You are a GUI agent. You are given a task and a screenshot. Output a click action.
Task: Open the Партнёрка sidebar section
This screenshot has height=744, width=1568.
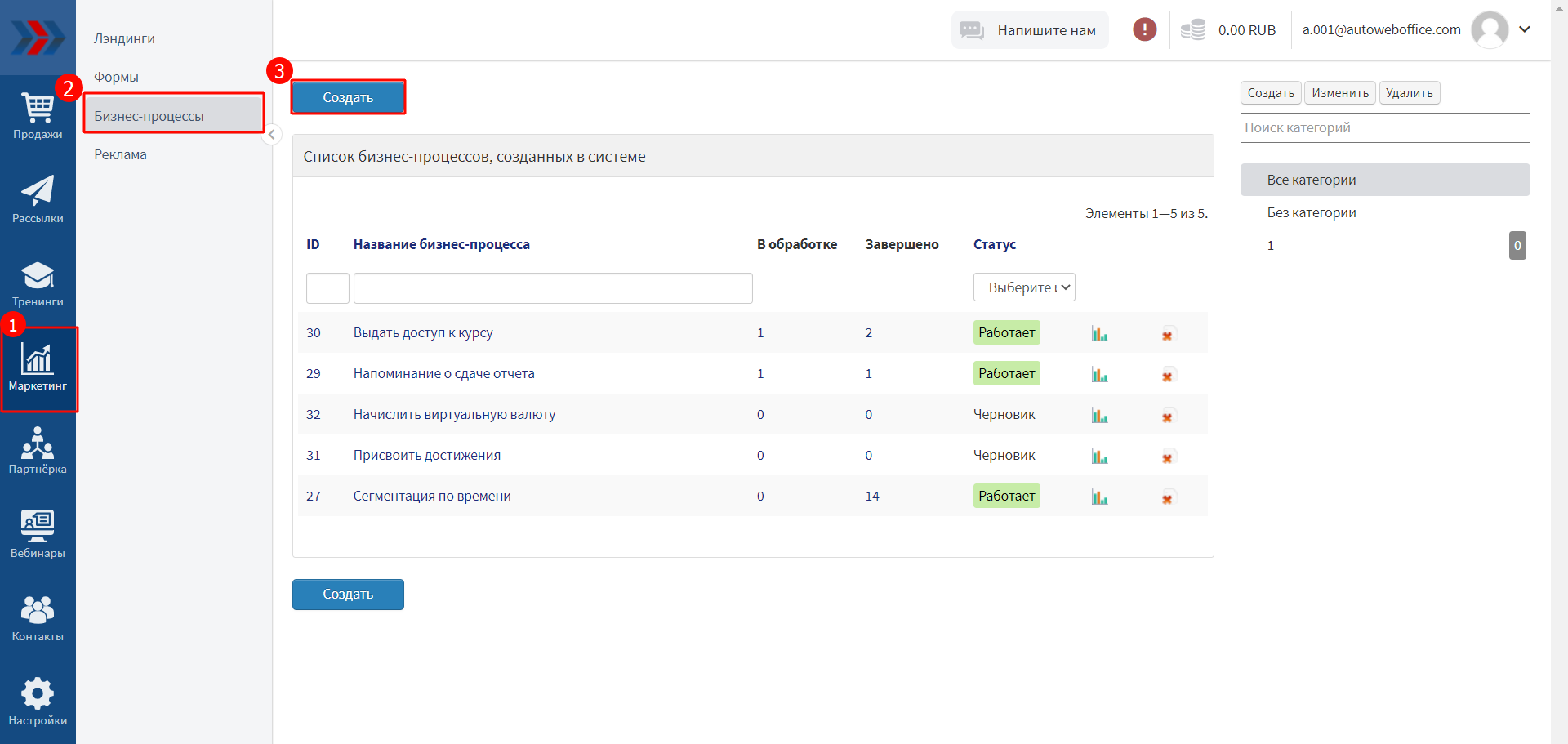click(x=38, y=451)
